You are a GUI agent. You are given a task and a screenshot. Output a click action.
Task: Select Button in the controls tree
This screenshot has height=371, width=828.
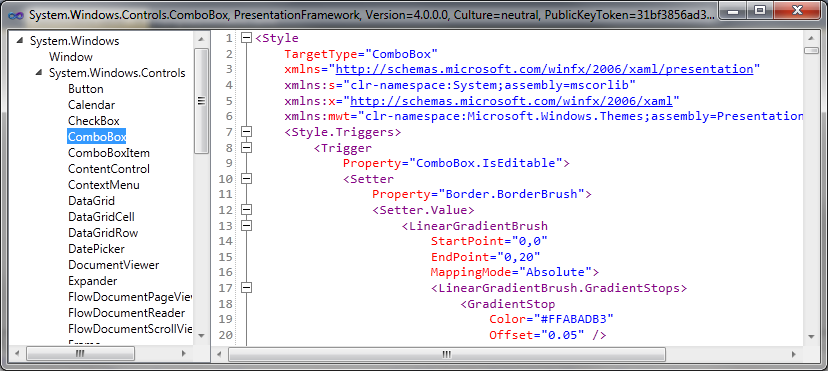coord(86,89)
